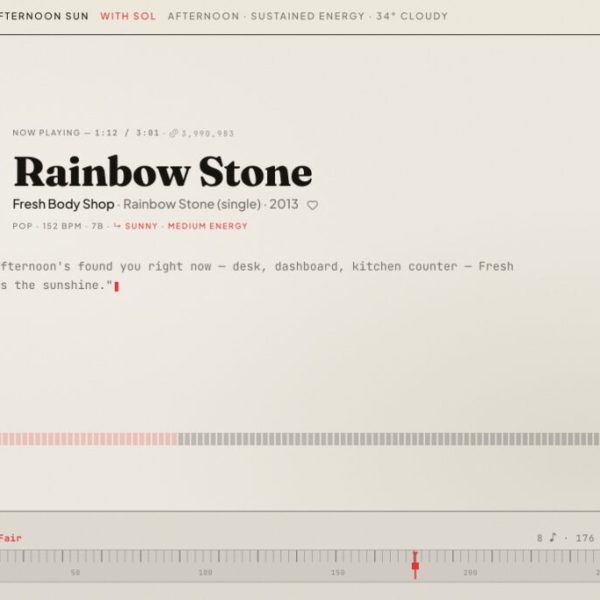Click the 176 frequency readout
The height and width of the screenshot is (600, 600).
click(x=585, y=538)
